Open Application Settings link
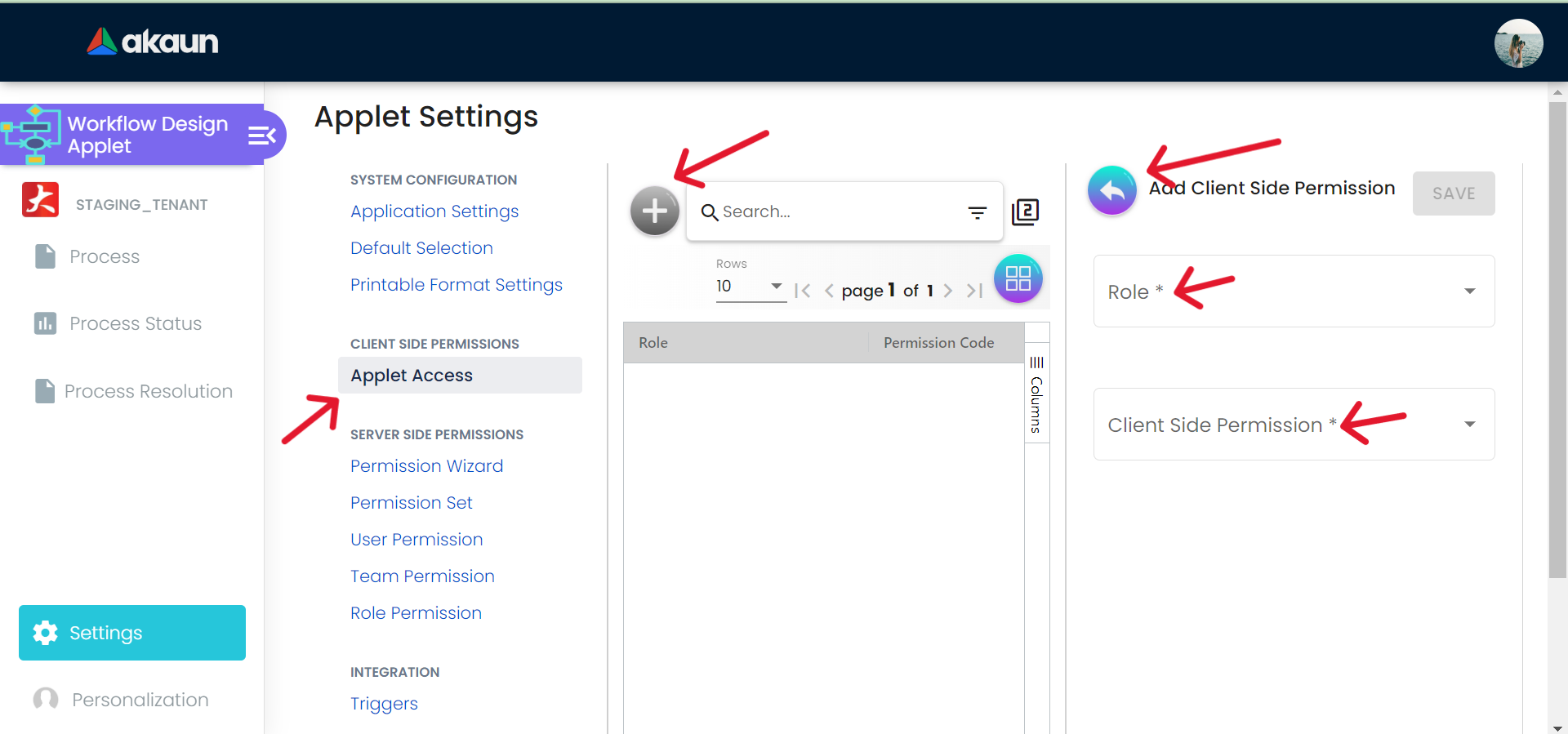This screenshot has height=734, width=1568. (434, 211)
